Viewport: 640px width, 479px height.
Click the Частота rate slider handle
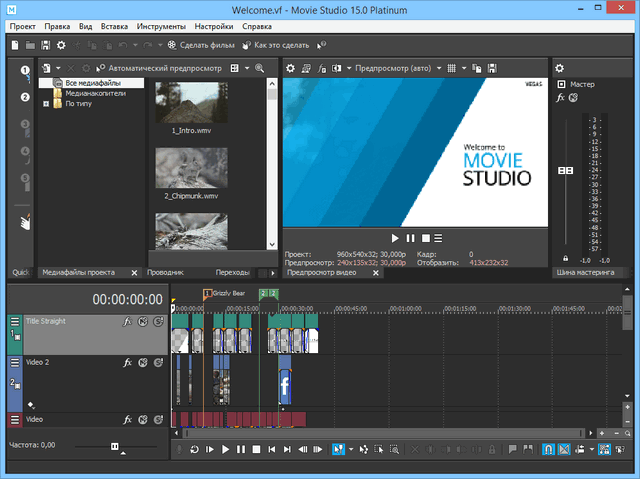click(115, 446)
